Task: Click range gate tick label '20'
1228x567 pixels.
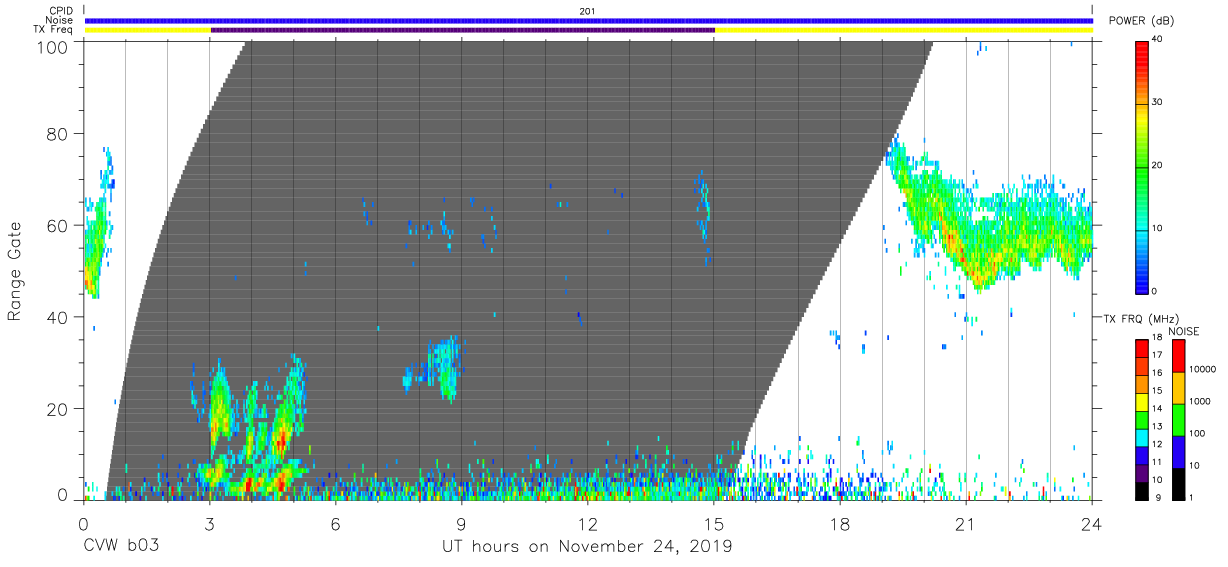Action: point(56,409)
